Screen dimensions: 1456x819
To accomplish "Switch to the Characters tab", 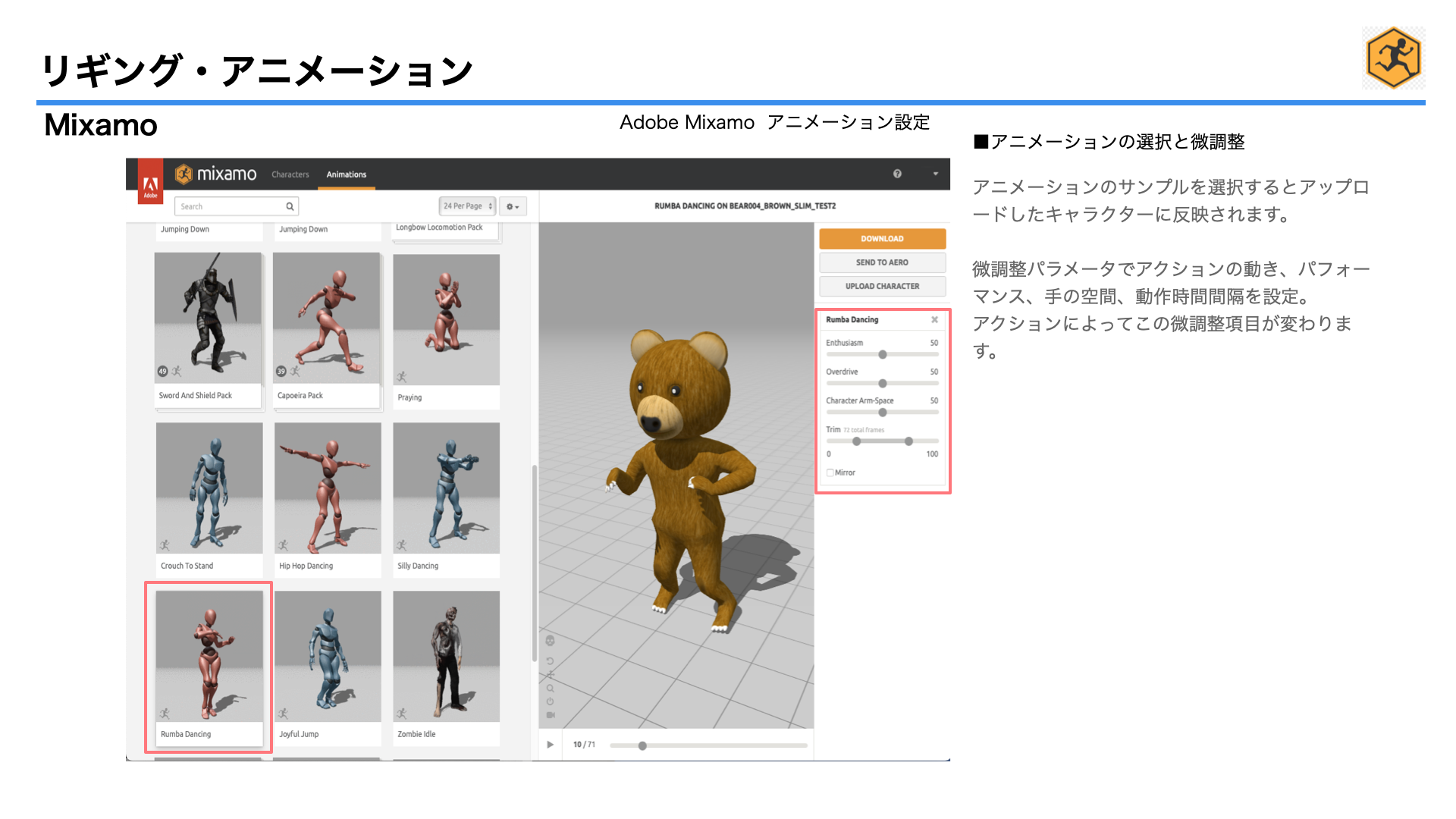I will [x=290, y=174].
